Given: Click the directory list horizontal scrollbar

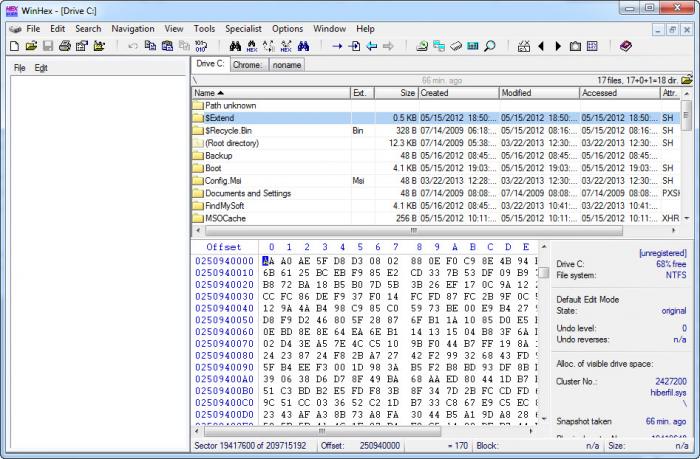Looking at the screenshot, I should click(414, 230).
